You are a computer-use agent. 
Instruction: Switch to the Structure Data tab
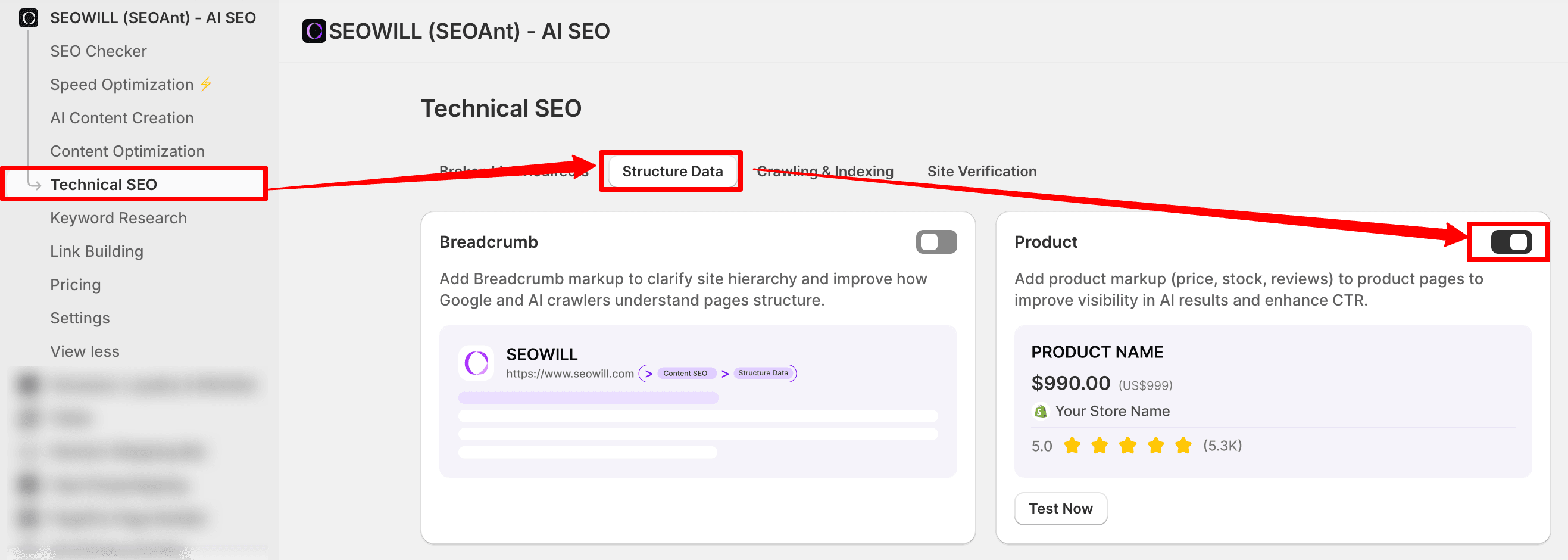(x=672, y=171)
